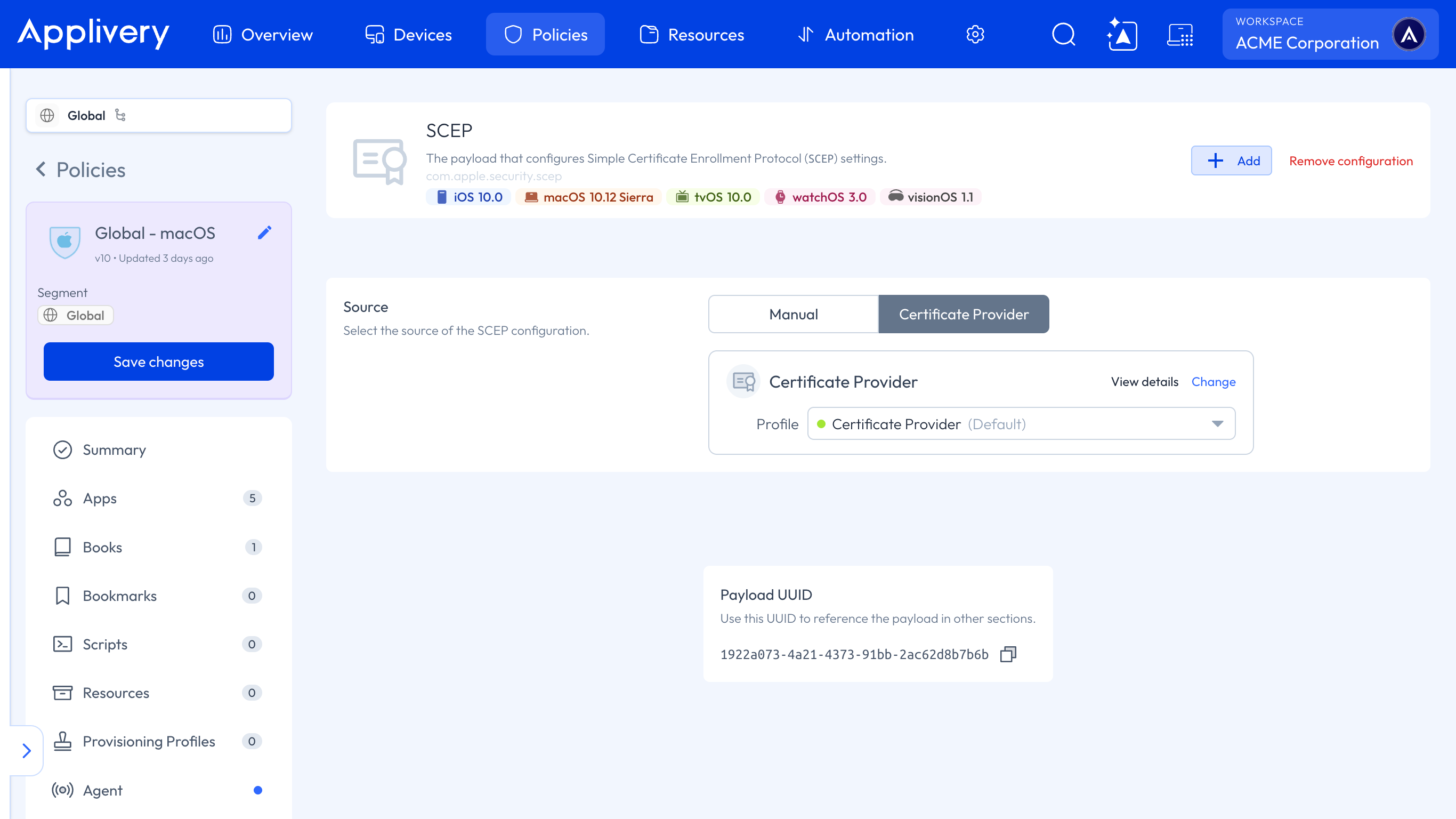Open the Certificate Provider profile dropdown
The image size is (1456, 819).
(x=1021, y=424)
